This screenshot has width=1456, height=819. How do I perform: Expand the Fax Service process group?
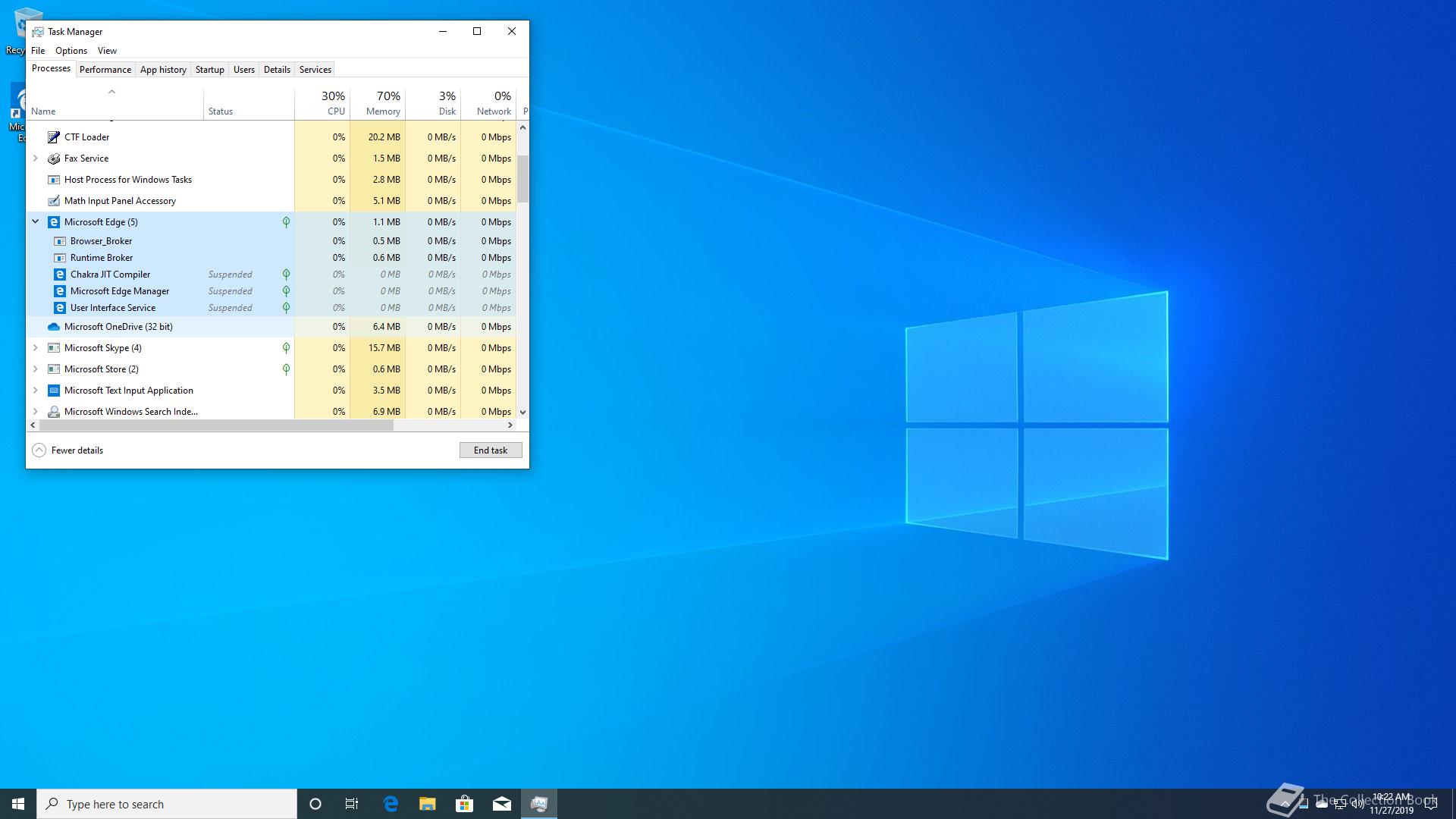click(x=35, y=158)
